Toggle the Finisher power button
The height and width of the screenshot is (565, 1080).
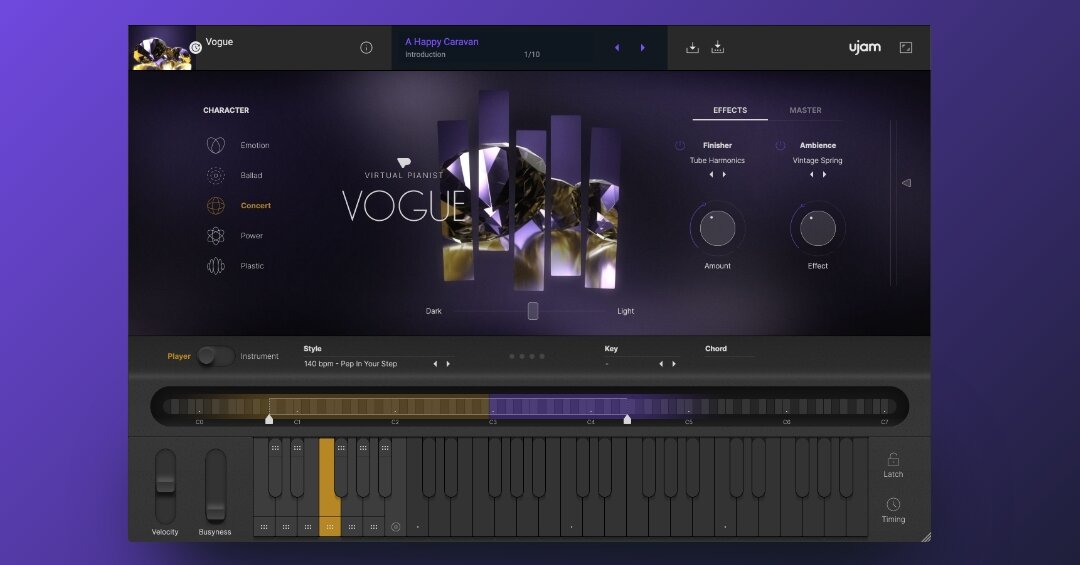[x=680, y=145]
